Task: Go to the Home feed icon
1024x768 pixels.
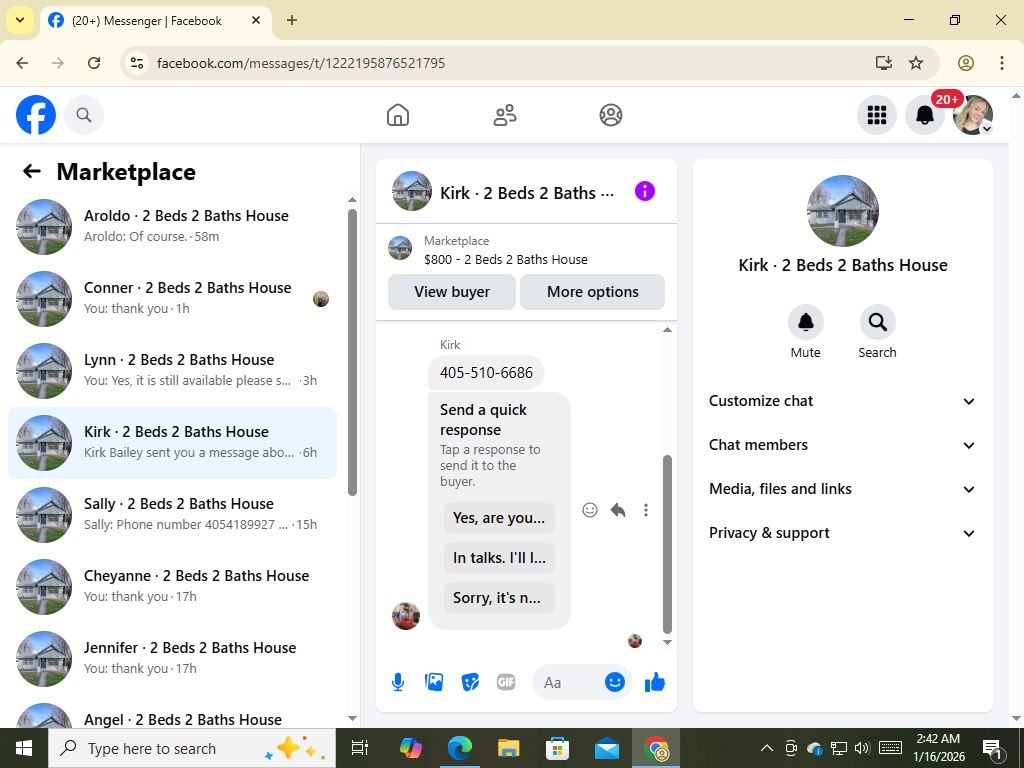Action: click(x=398, y=115)
